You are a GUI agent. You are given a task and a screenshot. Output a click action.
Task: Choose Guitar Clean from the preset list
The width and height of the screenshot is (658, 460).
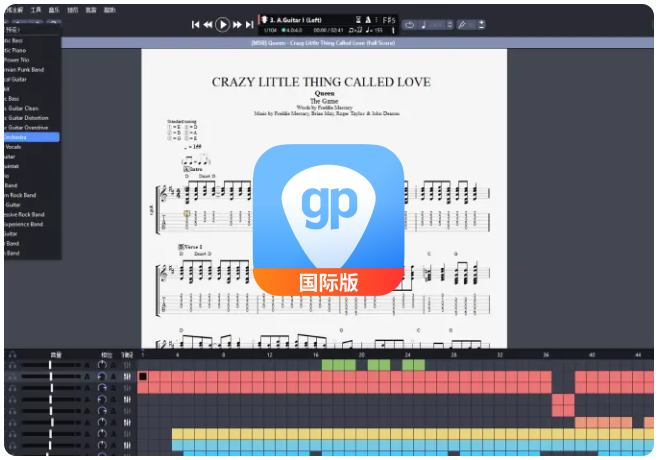[x=30, y=107]
